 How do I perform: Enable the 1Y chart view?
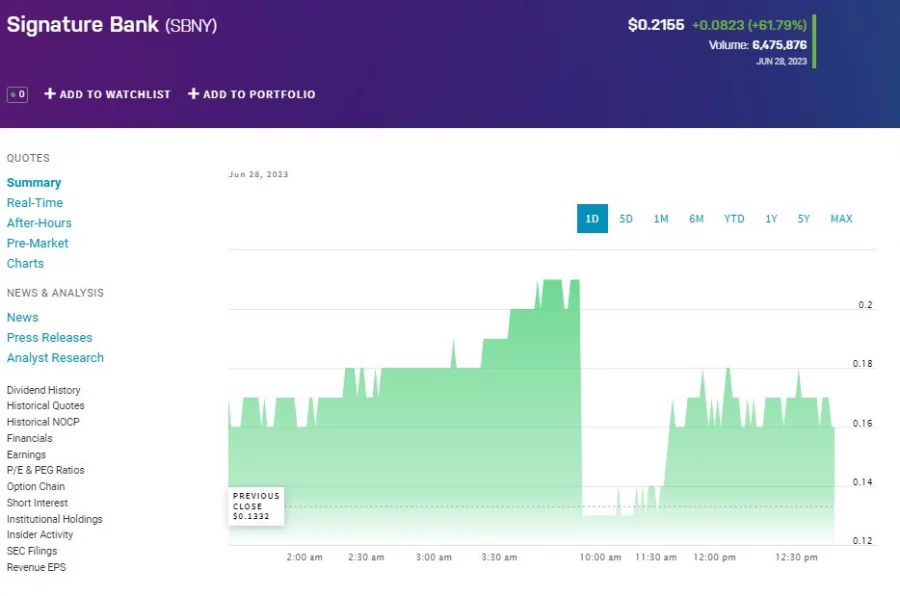point(771,218)
